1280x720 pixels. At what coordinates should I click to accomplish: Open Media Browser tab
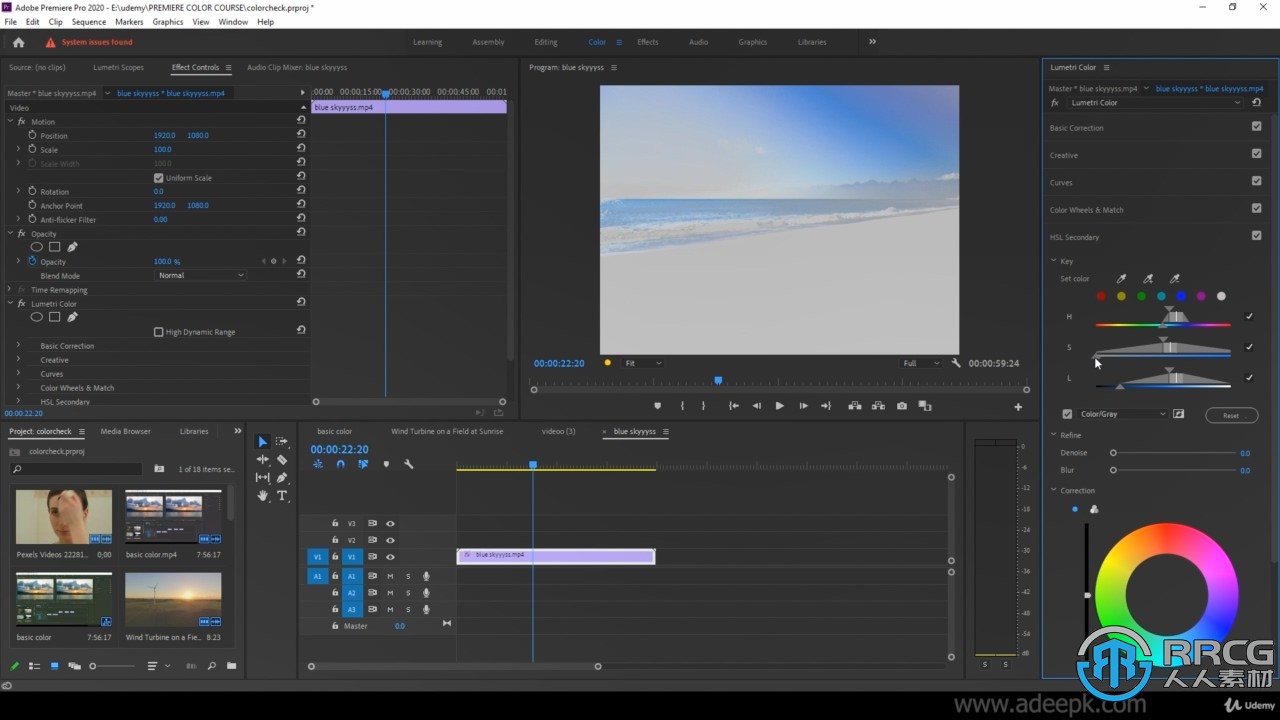(126, 431)
